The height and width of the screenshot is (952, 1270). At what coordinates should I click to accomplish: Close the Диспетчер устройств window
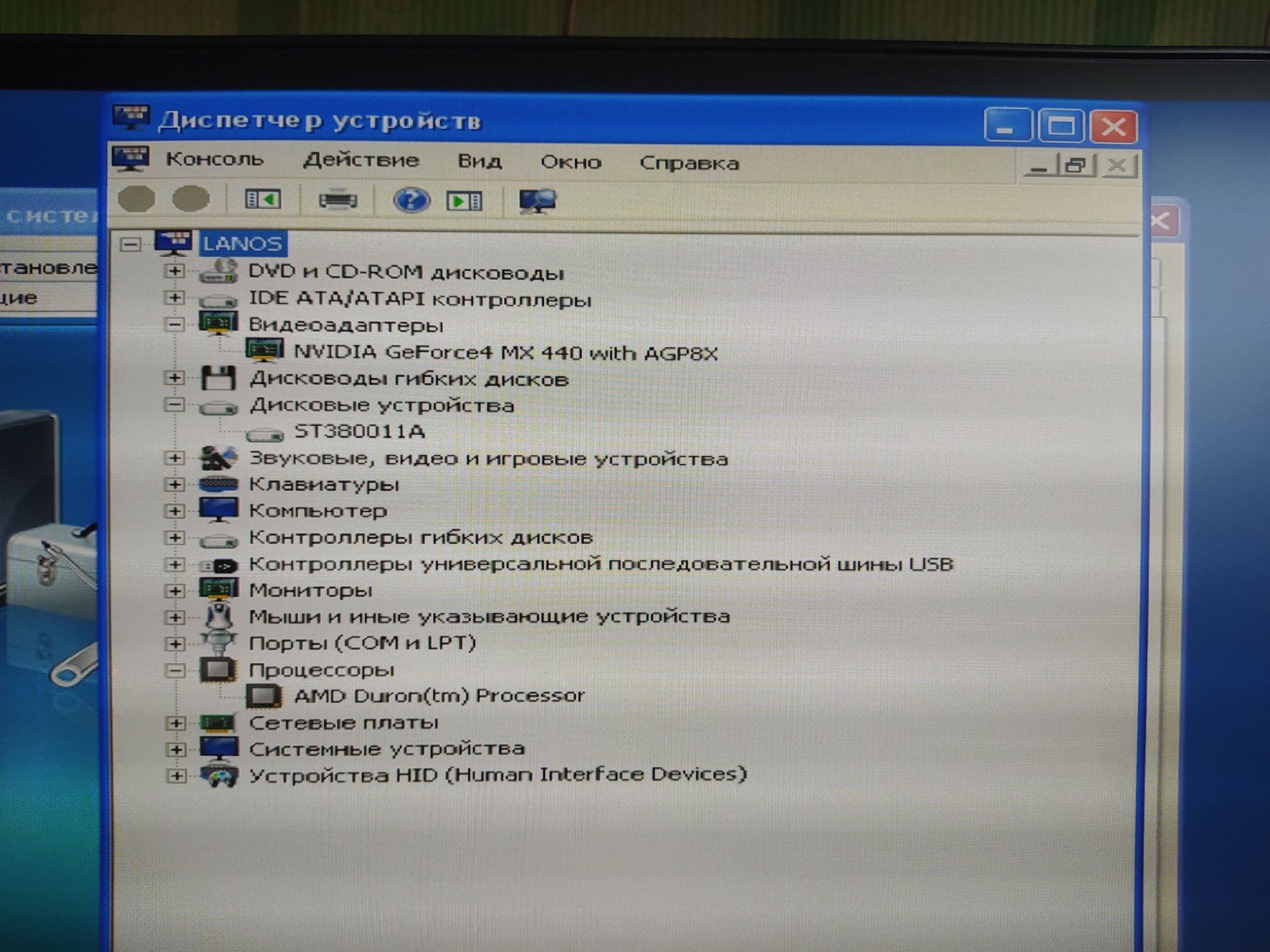1114,126
